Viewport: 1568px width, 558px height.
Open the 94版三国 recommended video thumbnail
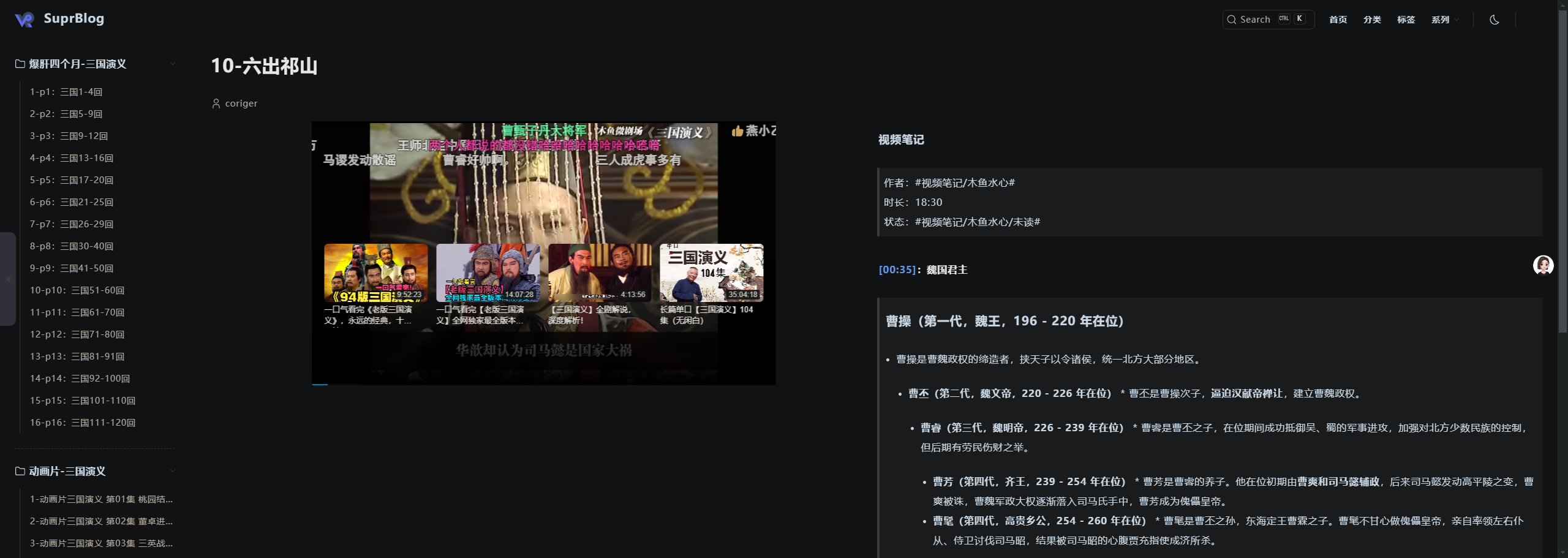click(375, 273)
